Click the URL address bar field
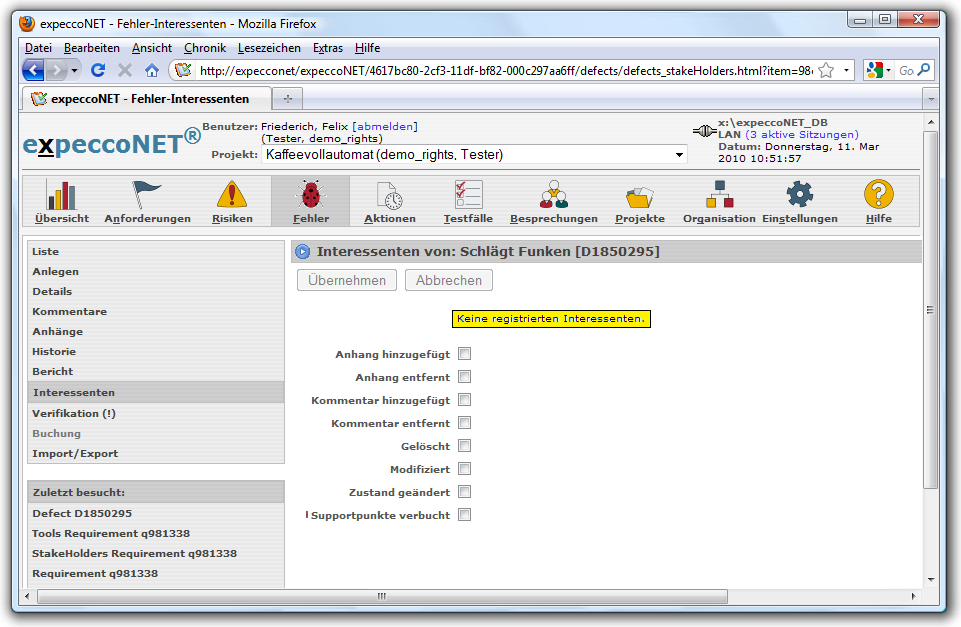 500,70
